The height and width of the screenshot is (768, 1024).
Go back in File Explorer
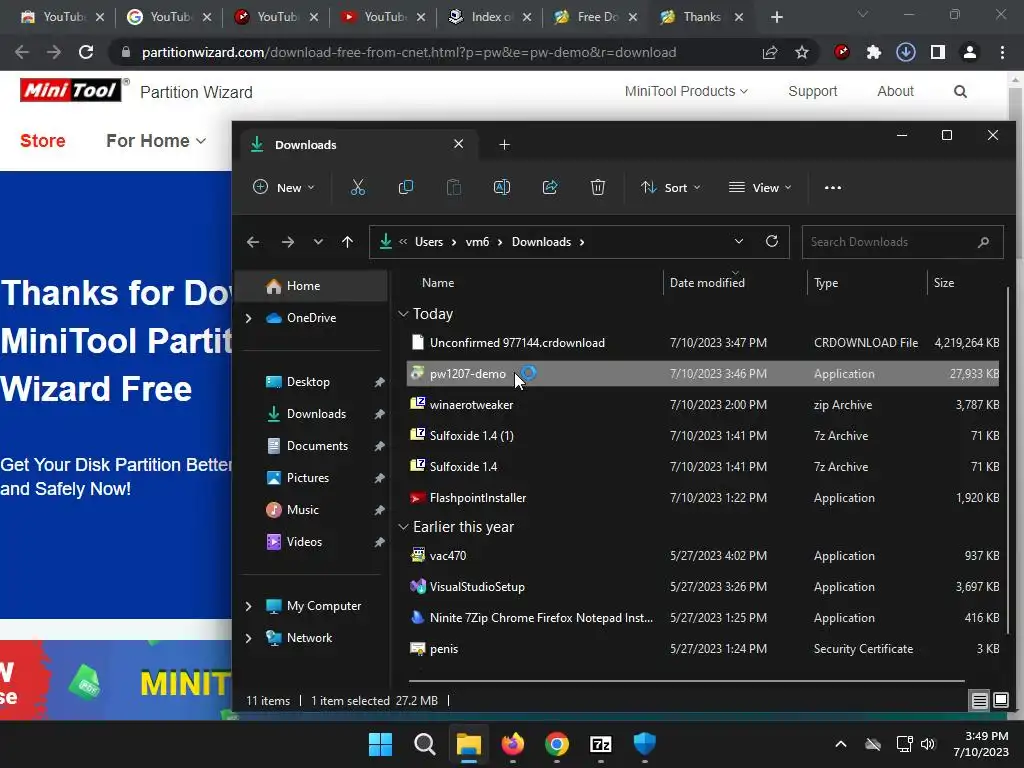tap(253, 242)
